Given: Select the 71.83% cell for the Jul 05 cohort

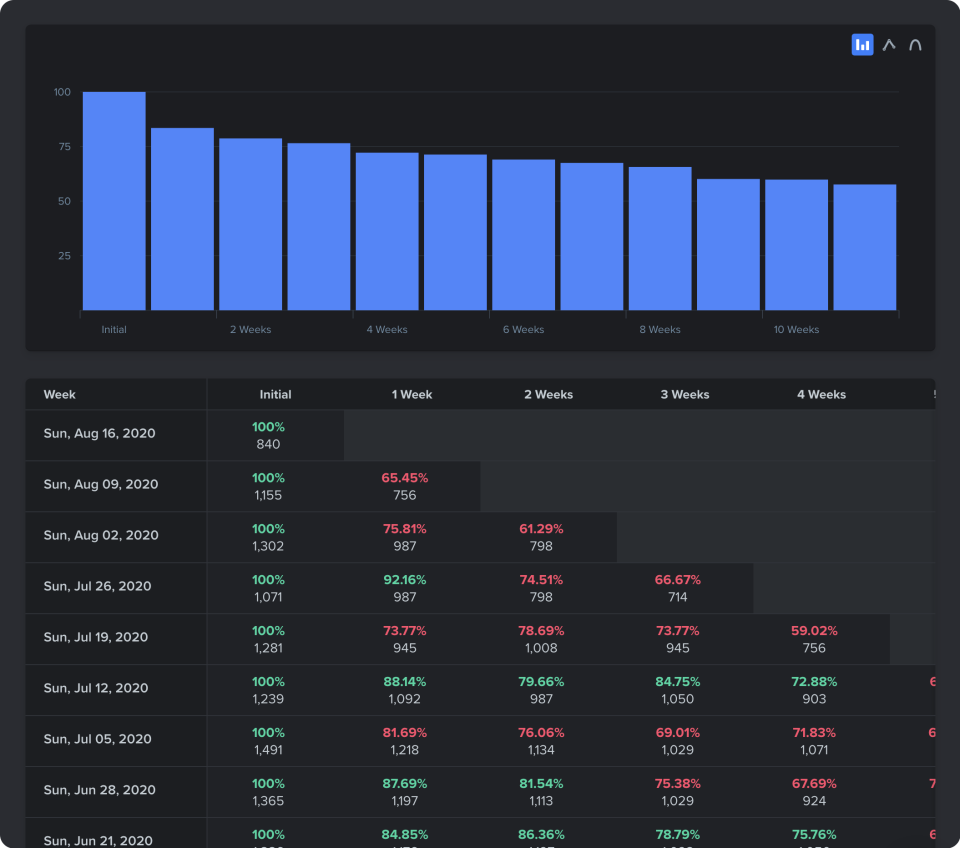Looking at the screenshot, I should coord(814,740).
